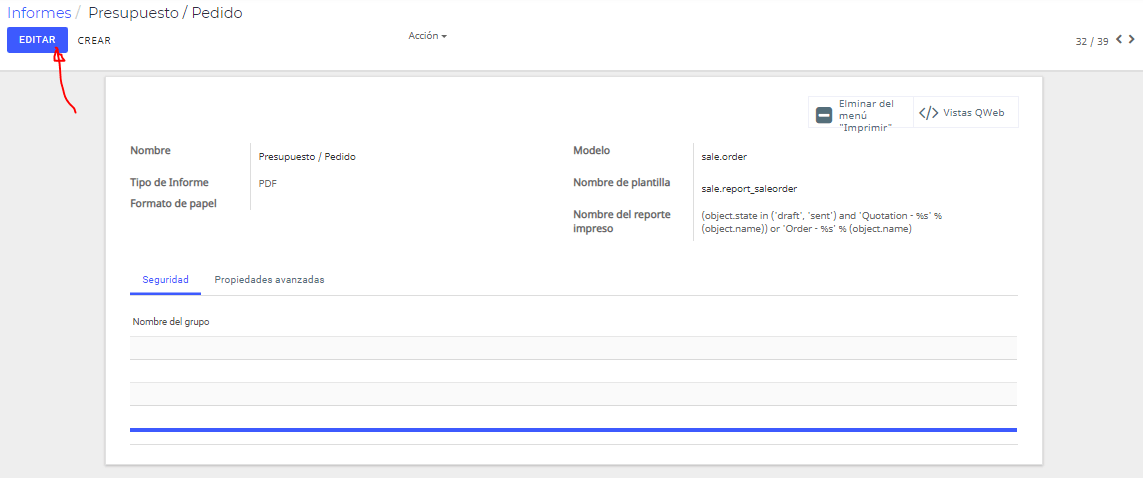Click the "Nombre" field label
1143x478 pixels.
pyautogui.click(x=150, y=150)
